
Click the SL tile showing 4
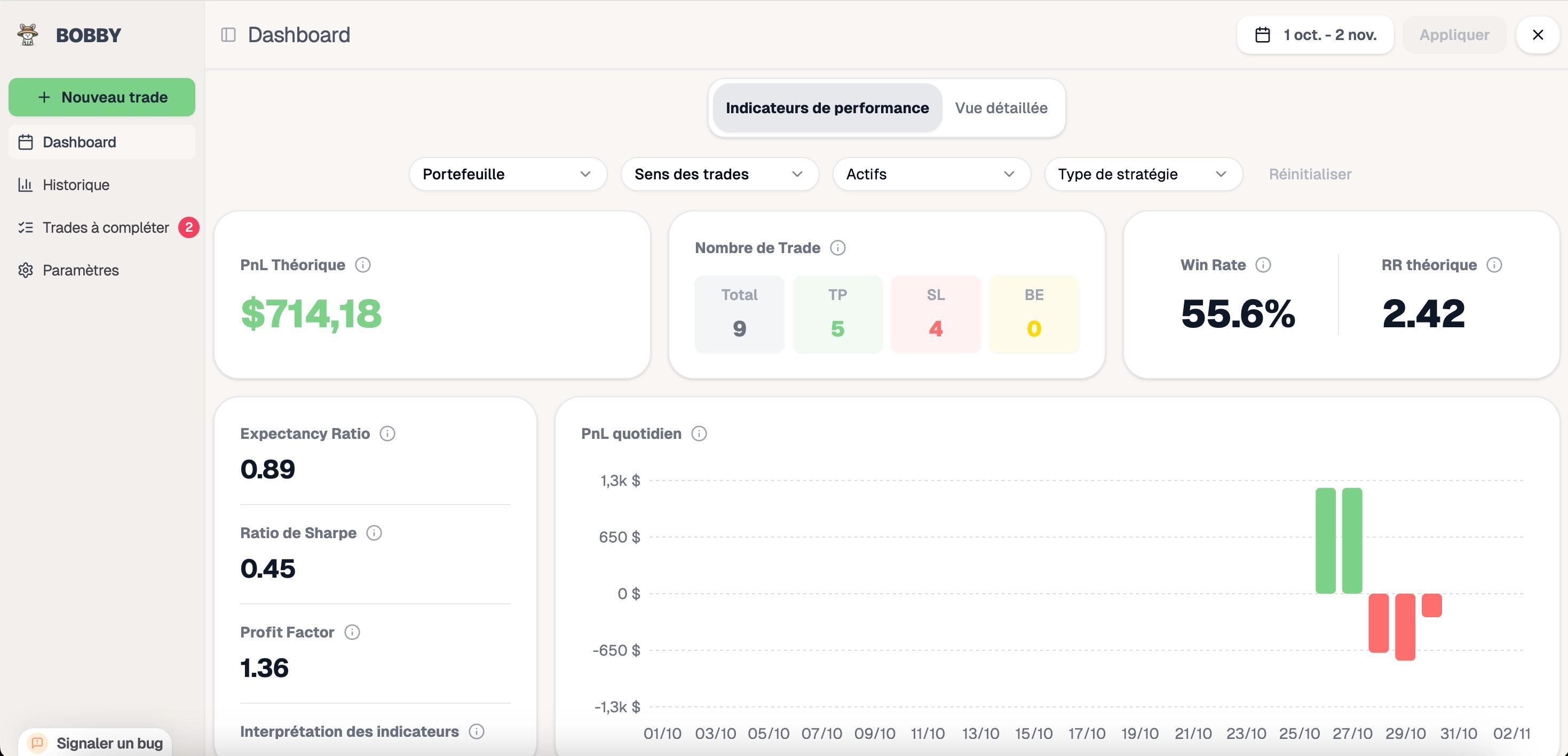(936, 314)
